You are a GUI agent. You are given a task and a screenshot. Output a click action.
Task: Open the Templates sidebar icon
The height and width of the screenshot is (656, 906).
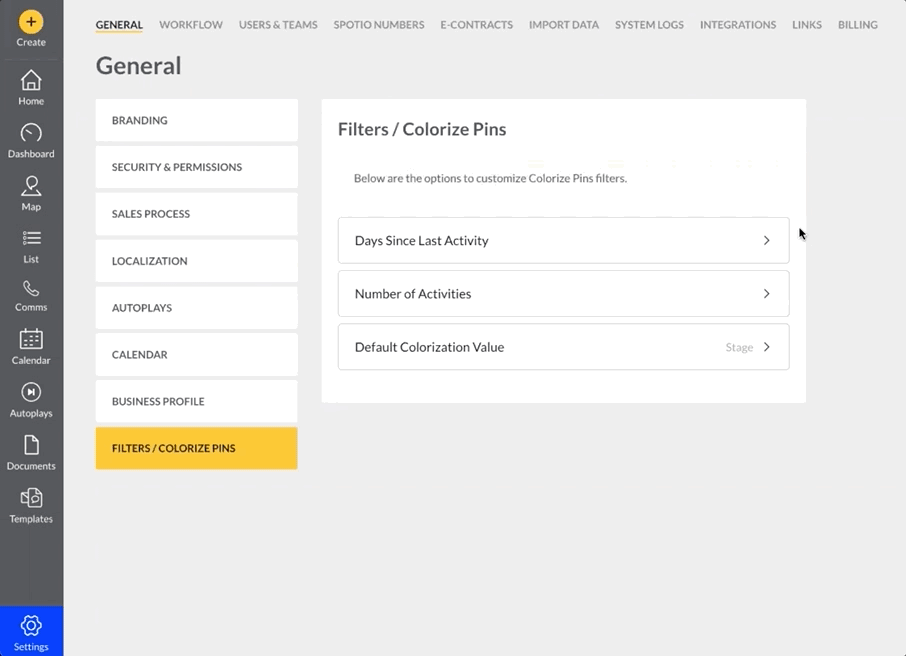point(30,503)
